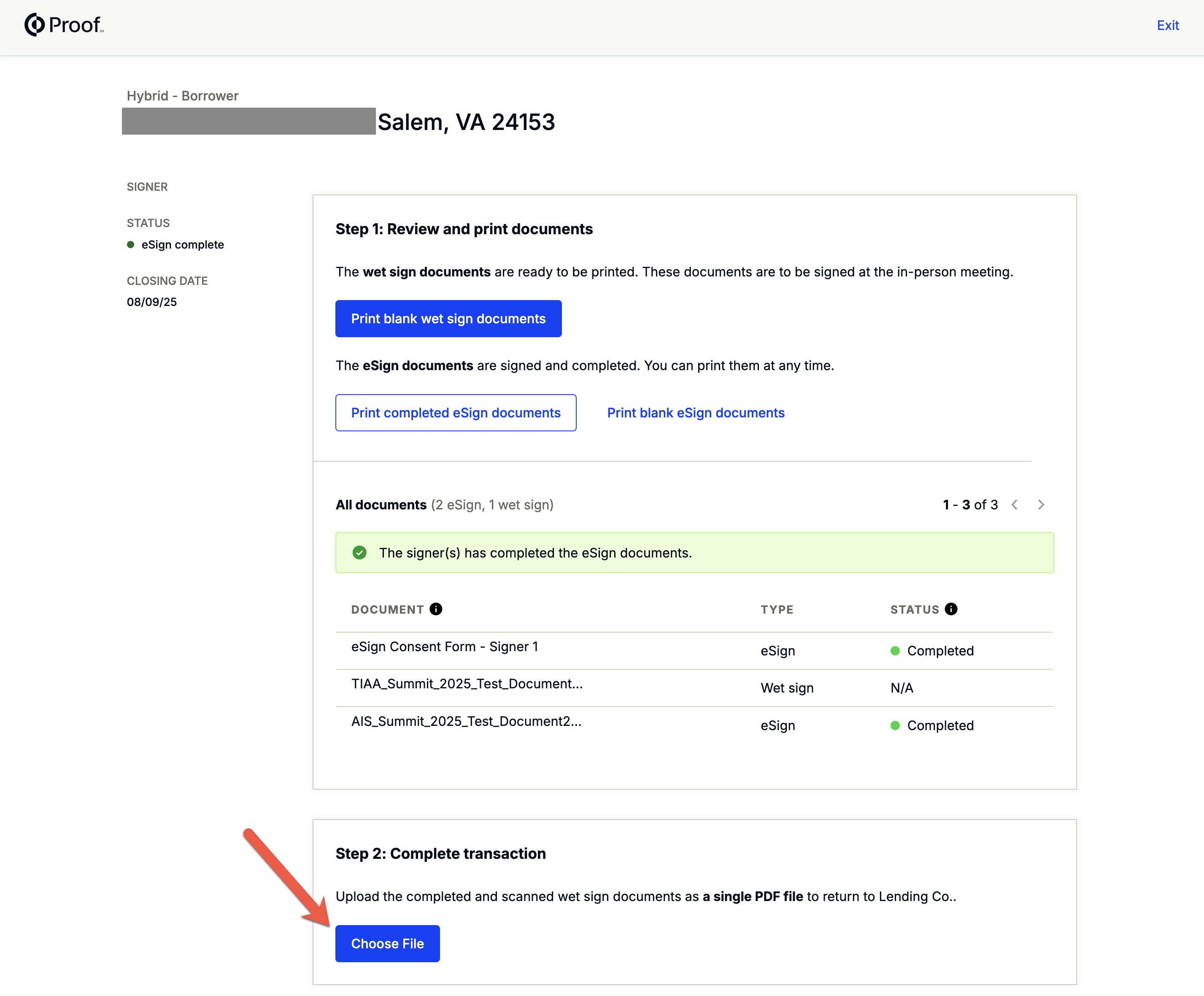Screen dimensions: 1204x996
Task: Click the Salem, VA 24153 address heading
Action: point(466,122)
